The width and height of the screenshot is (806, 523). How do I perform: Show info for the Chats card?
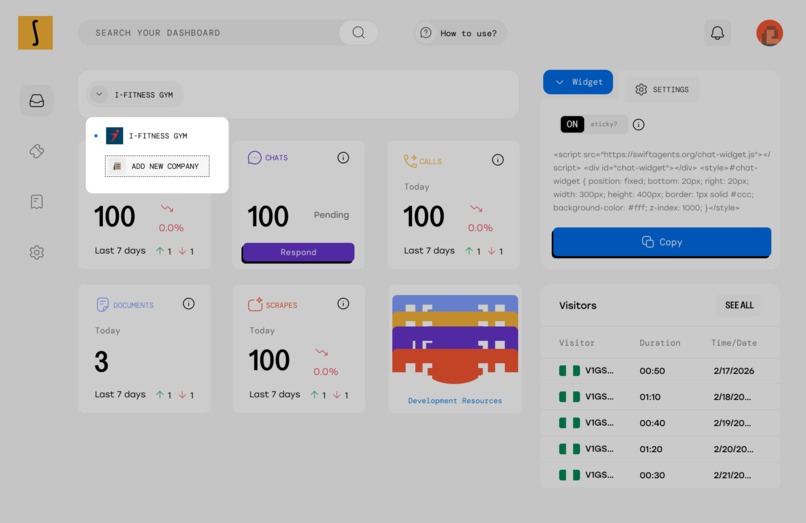coord(343,157)
